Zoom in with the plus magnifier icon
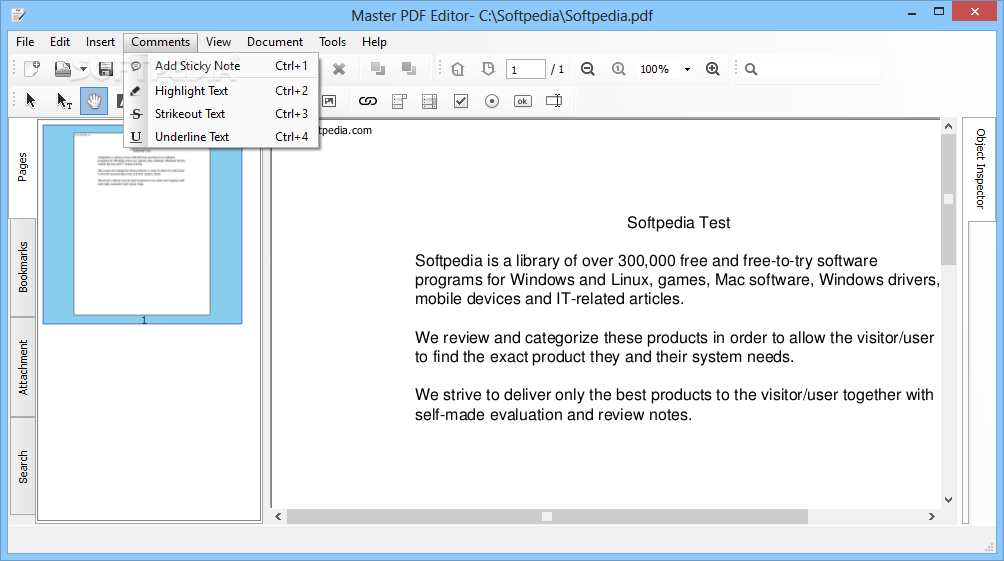This screenshot has width=1004, height=561. pos(713,69)
